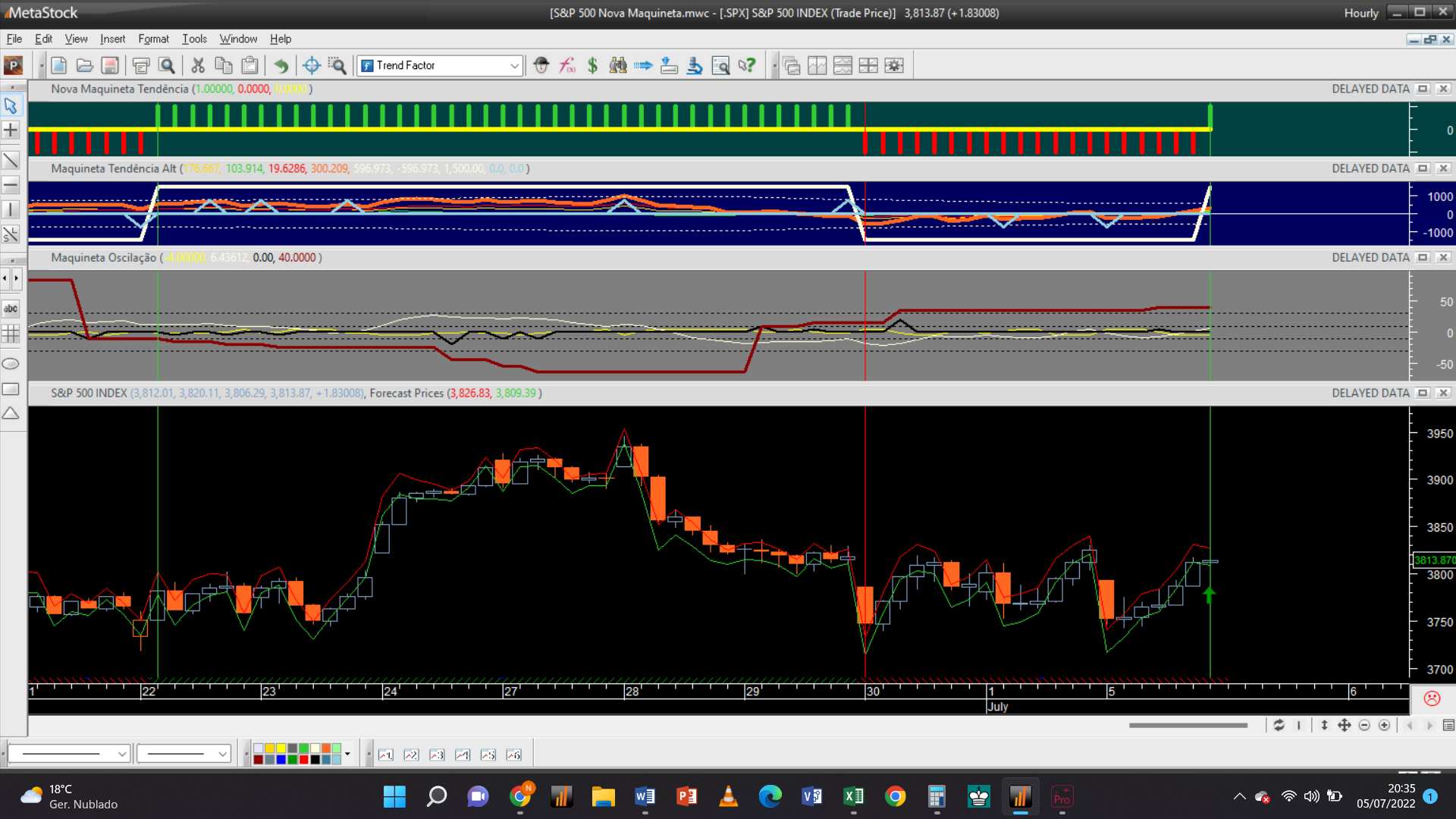
Task: Maximize the Nova Maquineta Tendência inner window
Action: tap(1423, 89)
